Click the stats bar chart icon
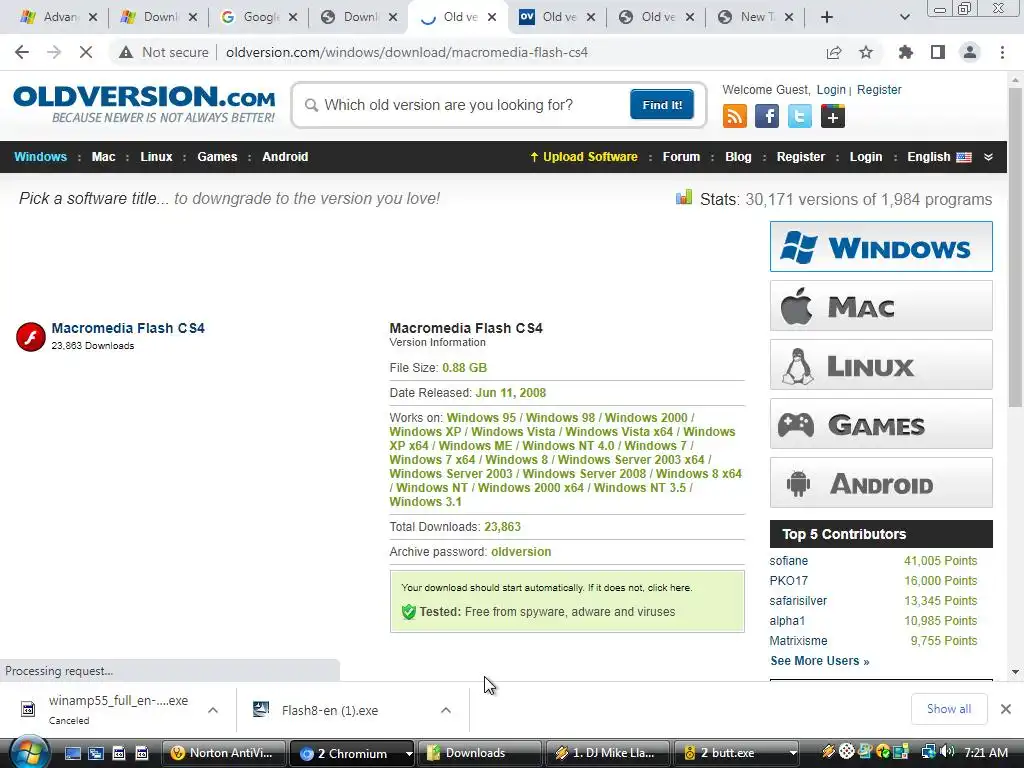The image size is (1024, 768). (684, 197)
